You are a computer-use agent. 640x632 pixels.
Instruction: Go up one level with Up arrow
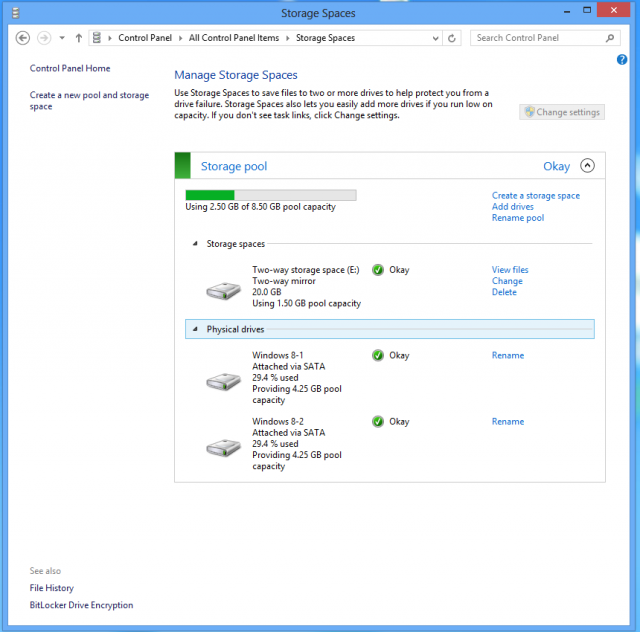pos(79,38)
